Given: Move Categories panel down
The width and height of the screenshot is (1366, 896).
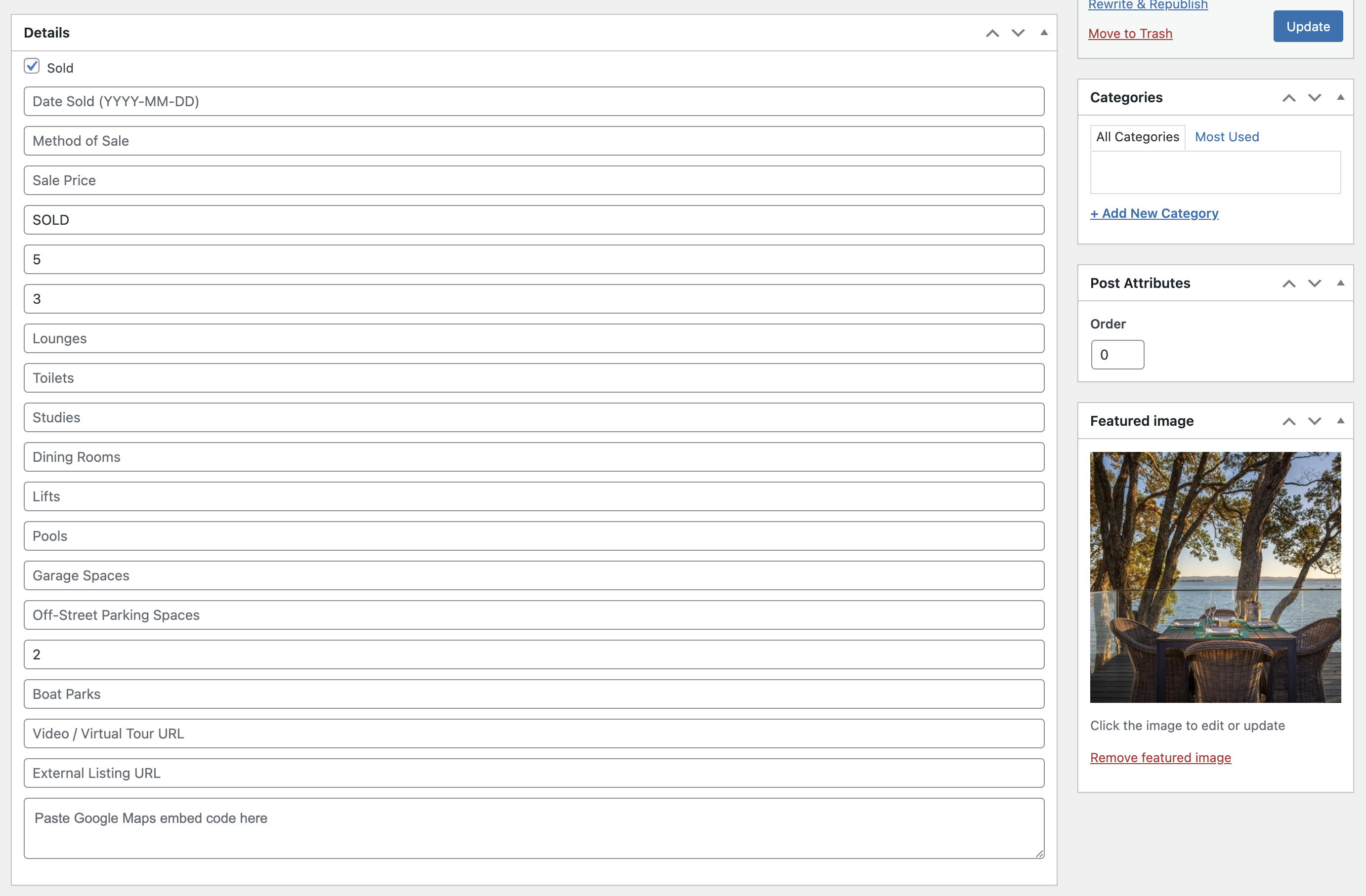Looking at the screenshot, I should coord(1315,98).
